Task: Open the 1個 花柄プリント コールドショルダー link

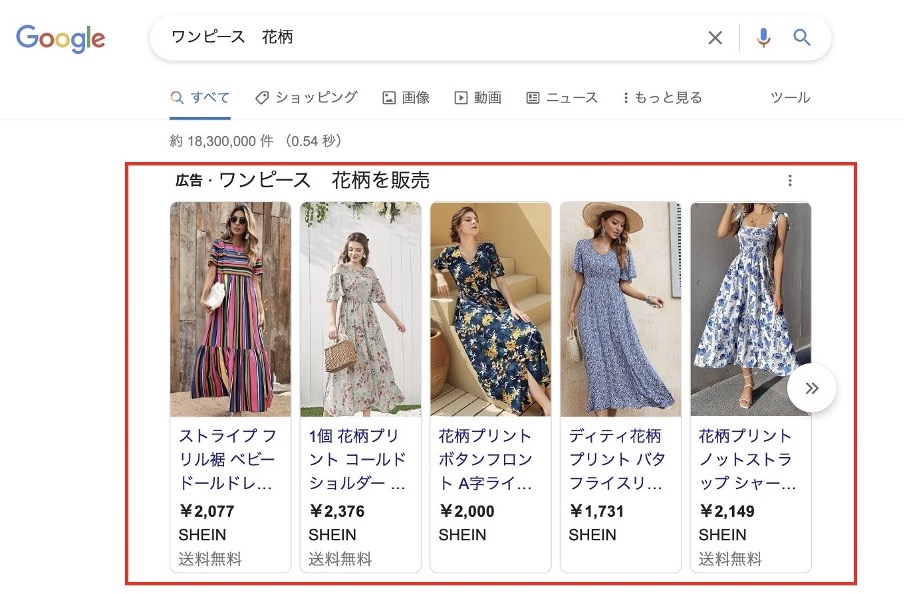Action: [357, 459]
